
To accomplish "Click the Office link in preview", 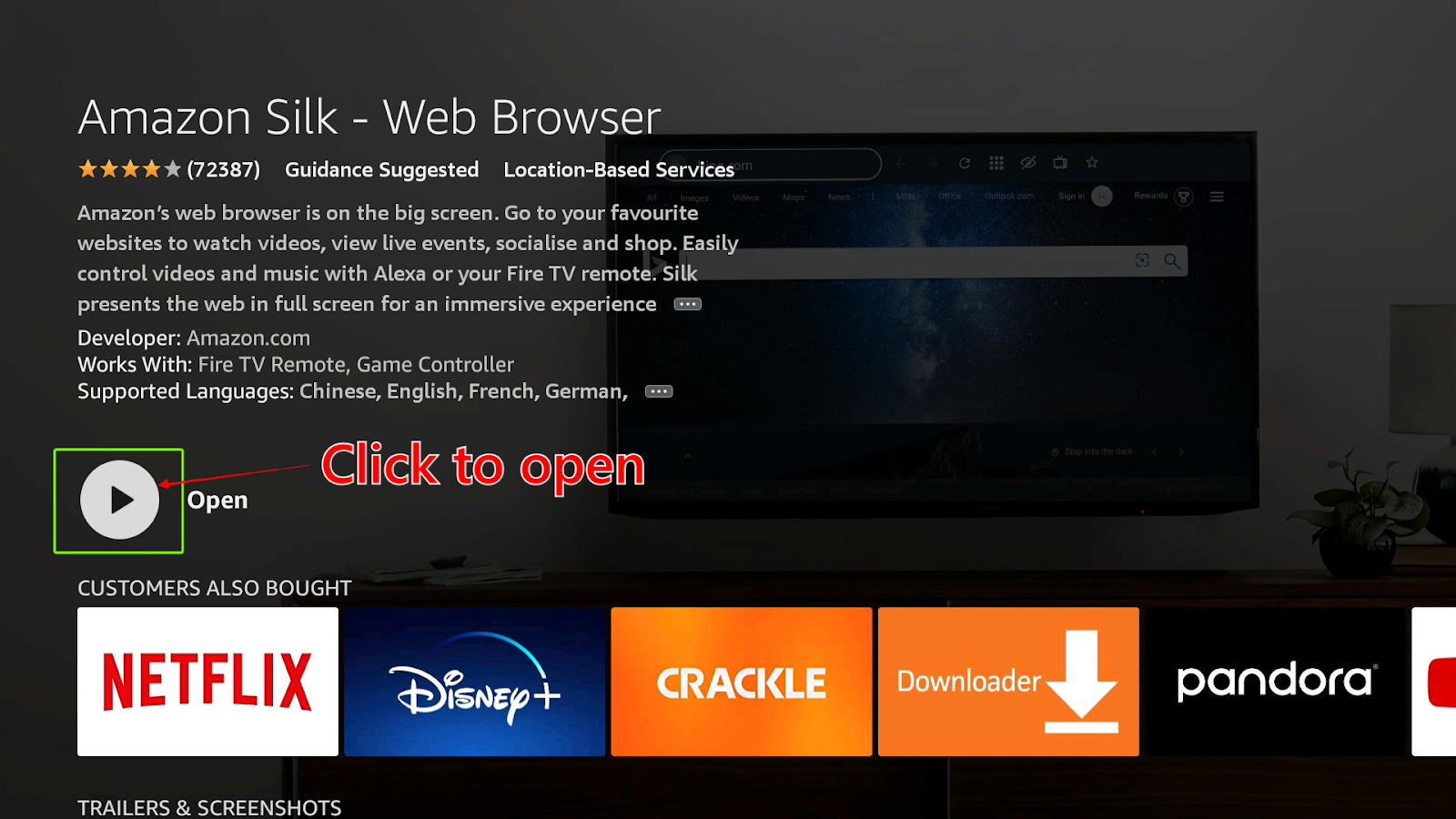I will coord(950,197).
